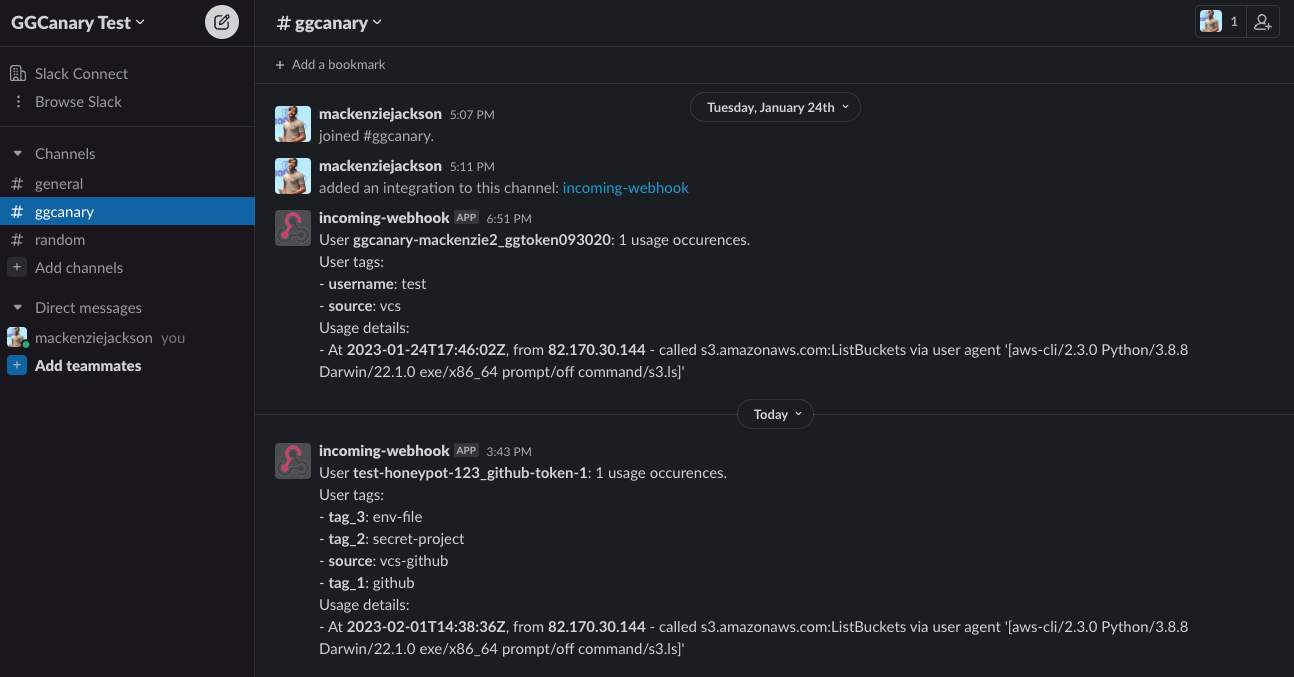Click the 2023-01-24T17:46:02Z timestamp text
The width and height of the screenshot is (1294, 677).
coord(426,350)
